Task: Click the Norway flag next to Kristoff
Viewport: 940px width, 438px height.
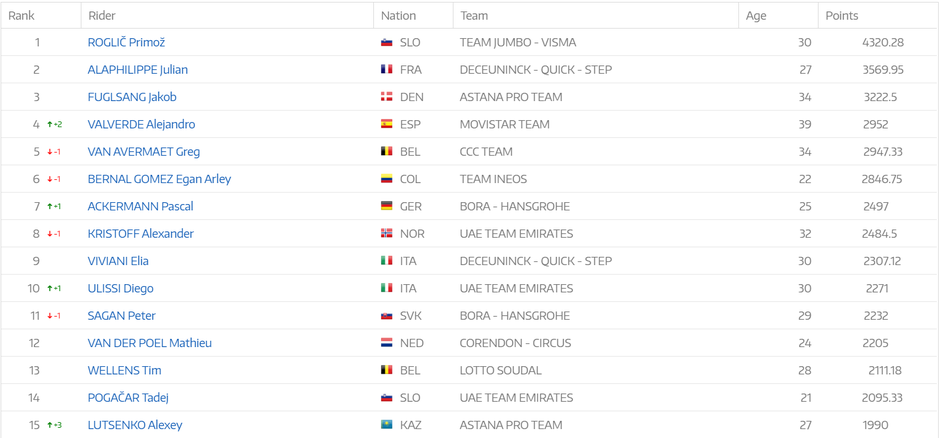Action: [386, 234]
